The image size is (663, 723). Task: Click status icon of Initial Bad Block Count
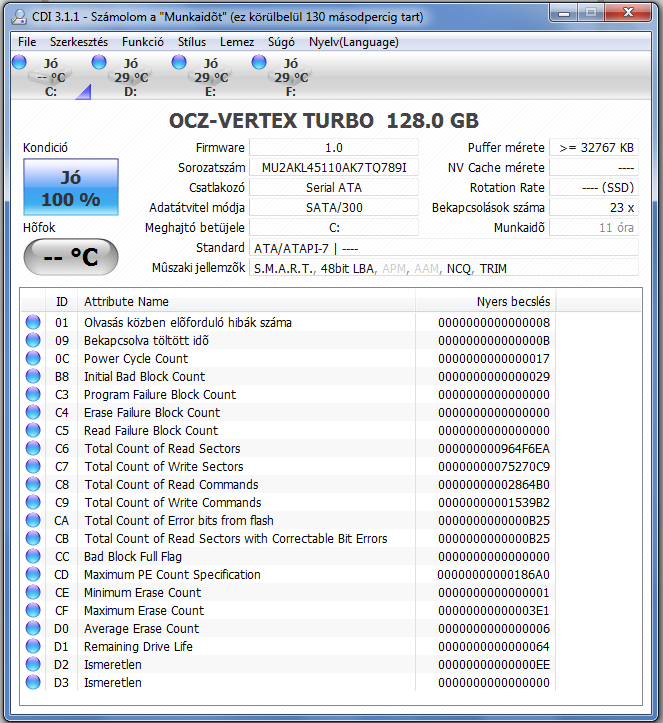coord(33,376)
